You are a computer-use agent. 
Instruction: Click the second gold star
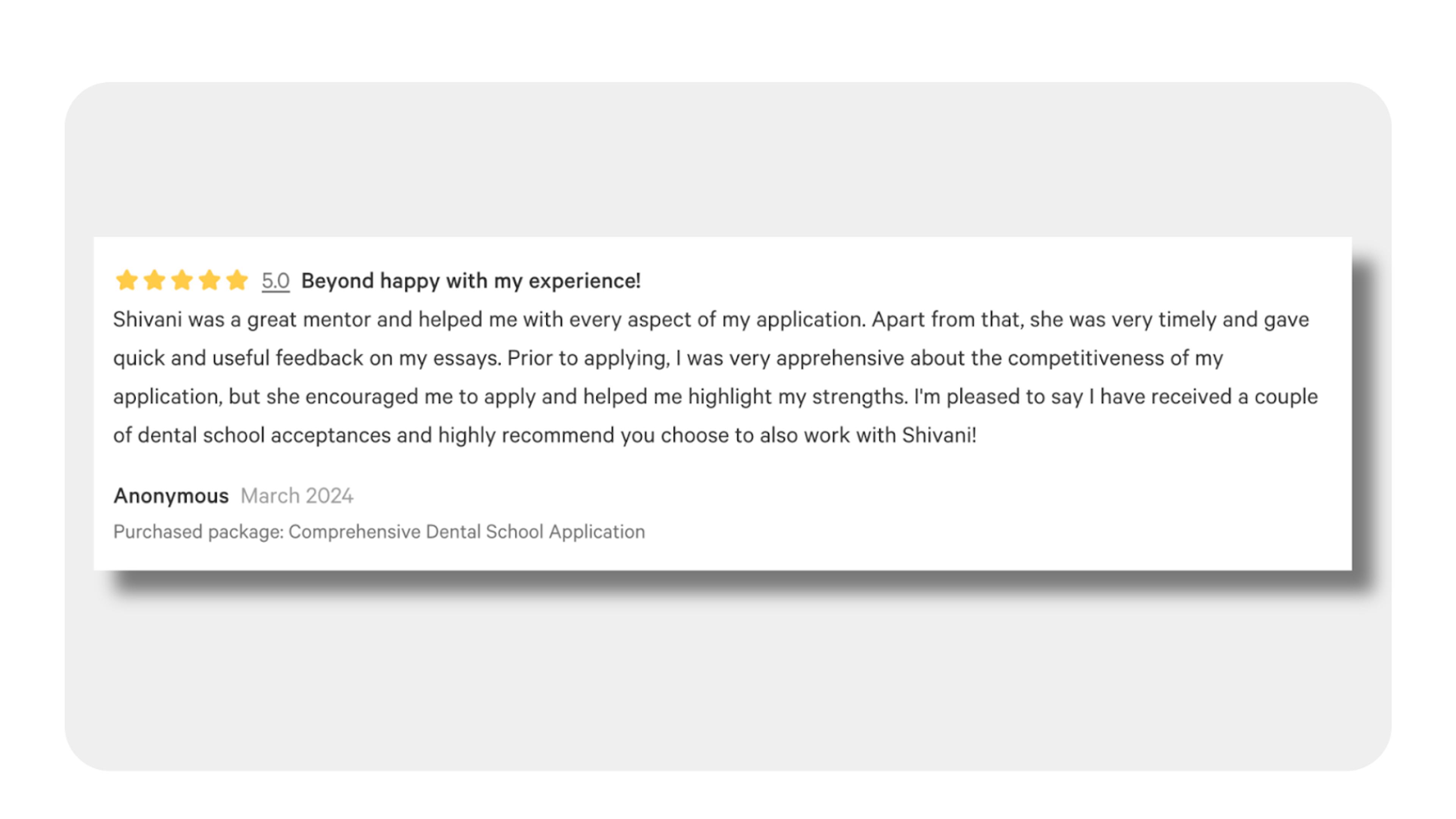[154, 280]
